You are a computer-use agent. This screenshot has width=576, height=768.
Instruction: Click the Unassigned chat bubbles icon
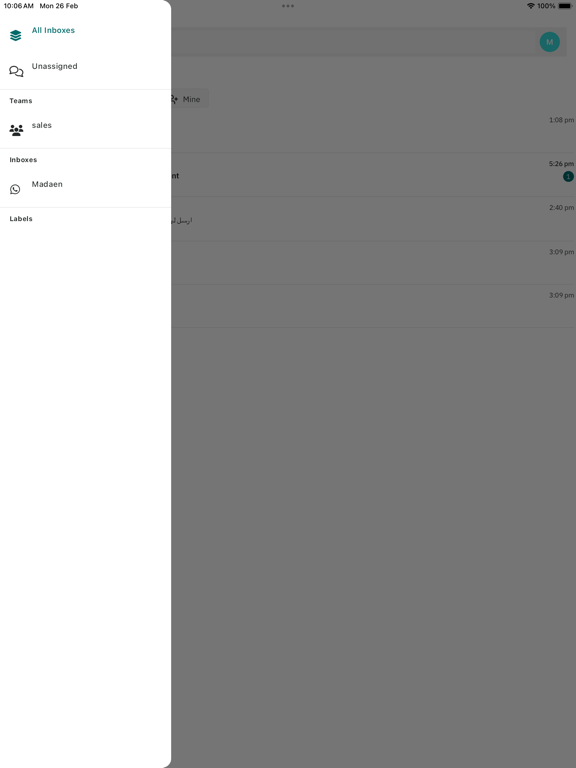[x=16, y=72]
